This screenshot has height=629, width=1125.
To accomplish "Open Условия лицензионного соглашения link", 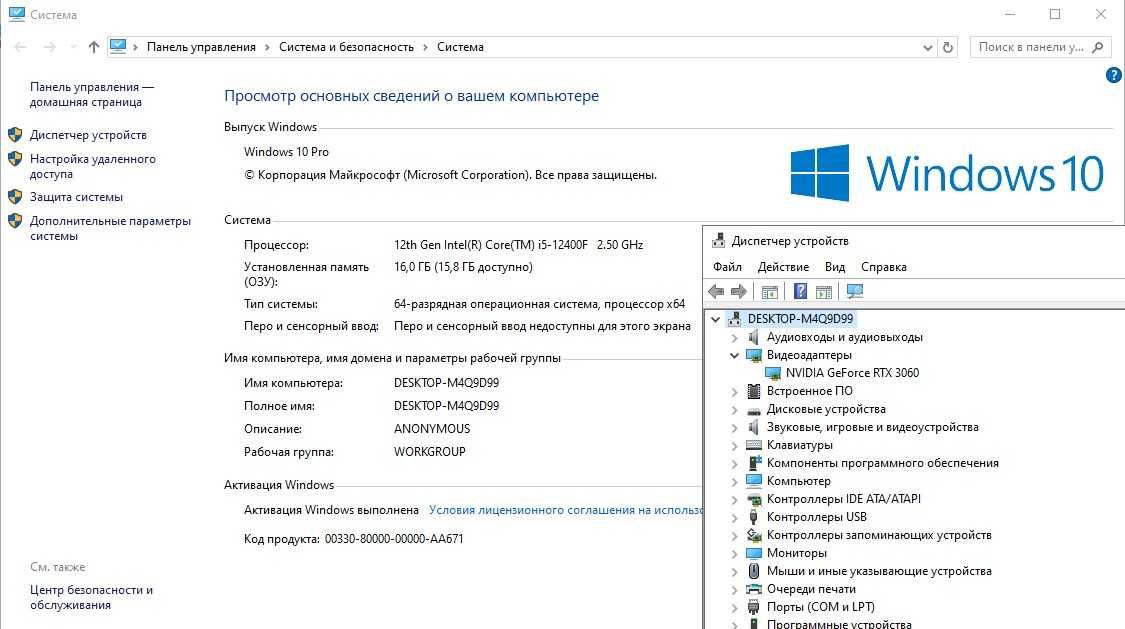I will [x=565, y=510].
